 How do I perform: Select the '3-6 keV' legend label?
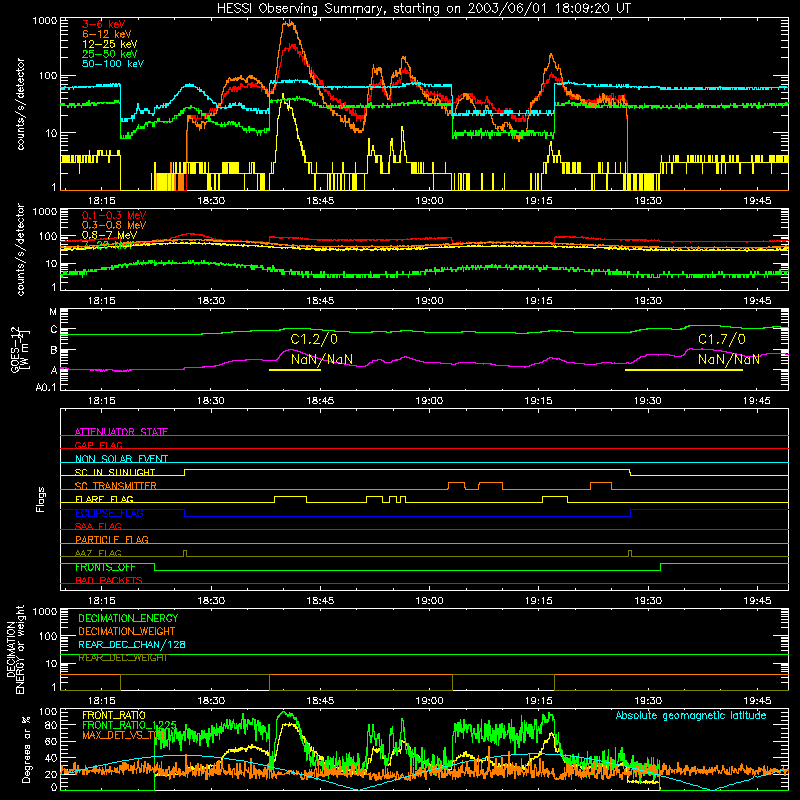coord(103,24)
